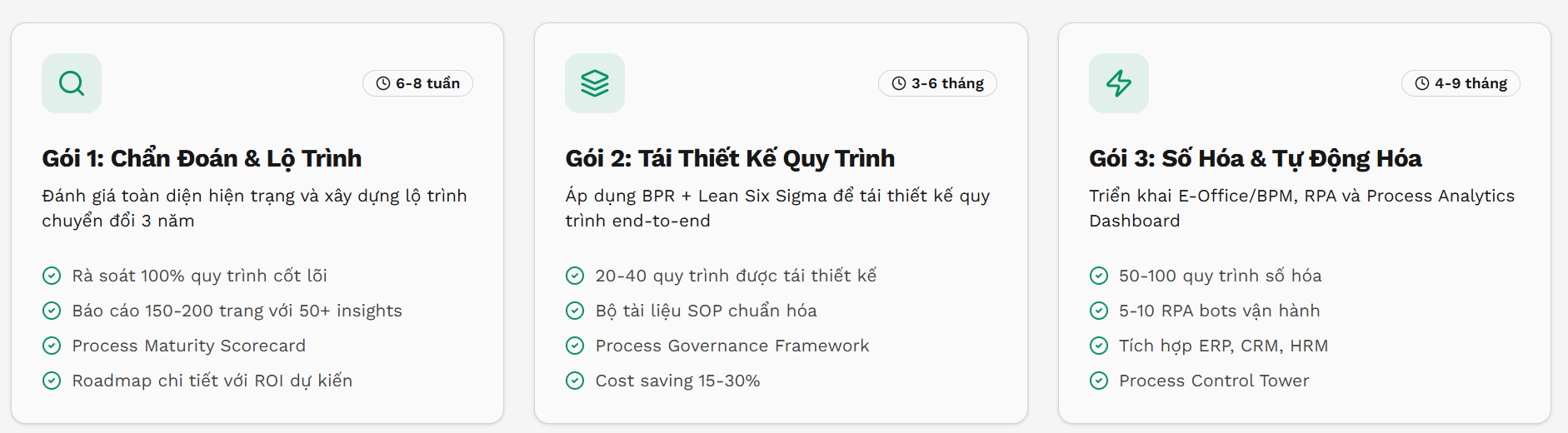1568x433 pixels.
Task: Click check icon beside 5-10 RPA bots
Action: [x=1099, y=311]
